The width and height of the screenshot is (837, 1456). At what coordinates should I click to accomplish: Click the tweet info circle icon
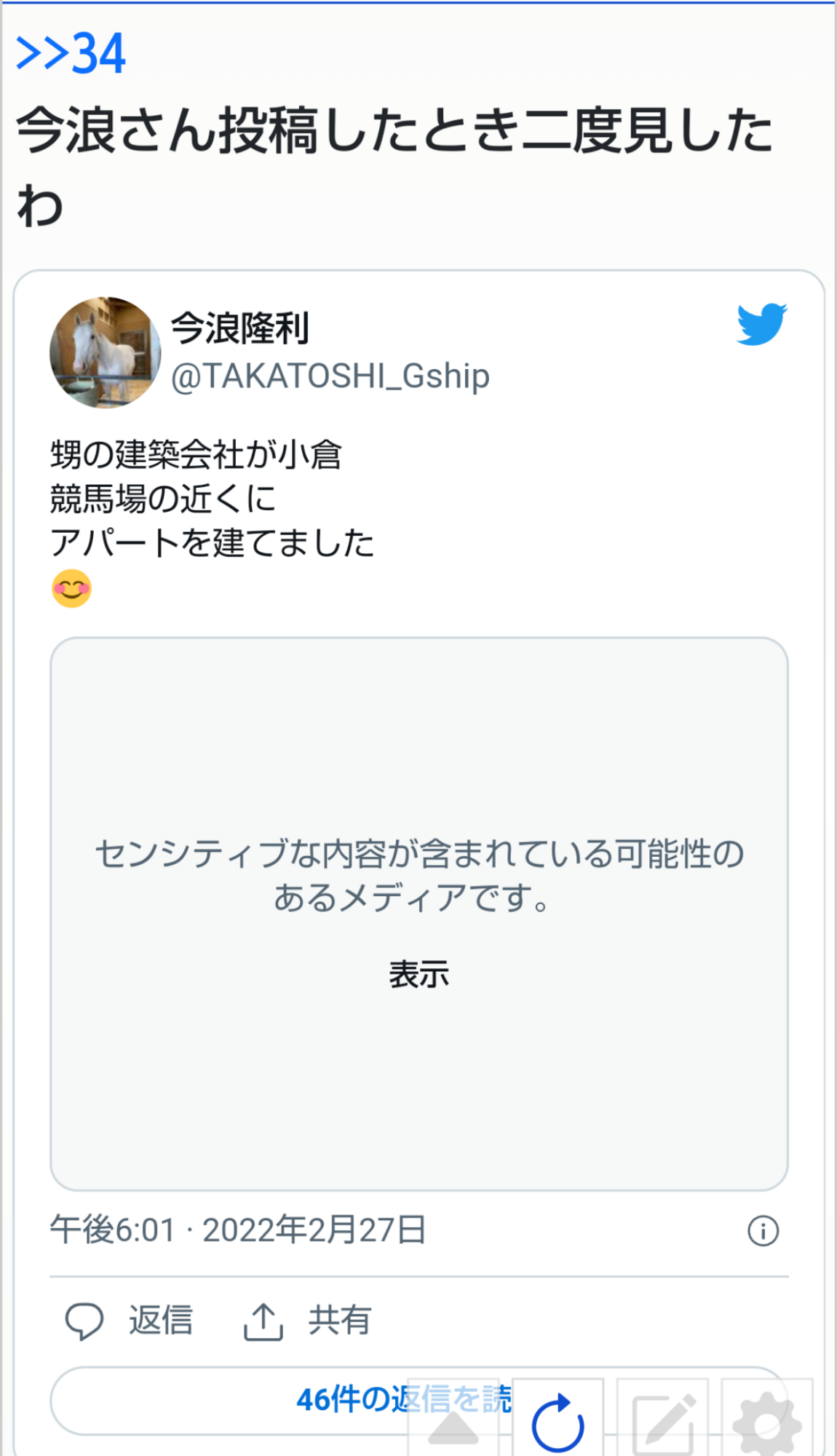pyautogui.click(x=763, y=1231)
